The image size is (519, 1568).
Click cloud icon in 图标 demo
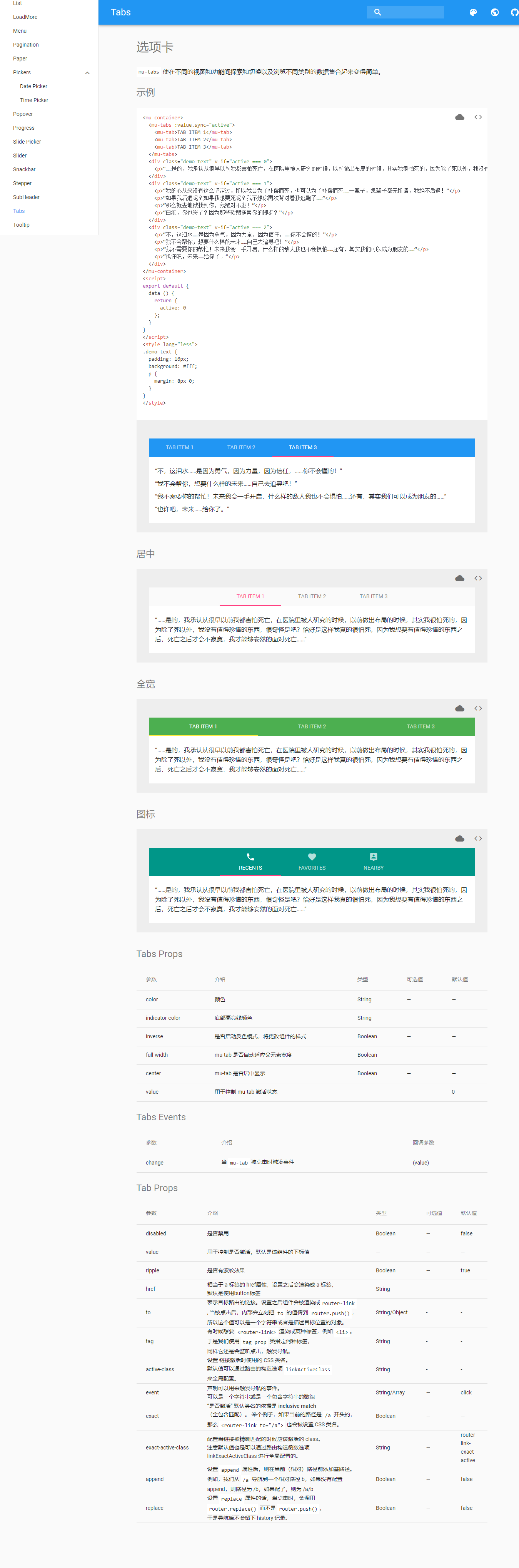pyautogui.click(x=459, y=839)
